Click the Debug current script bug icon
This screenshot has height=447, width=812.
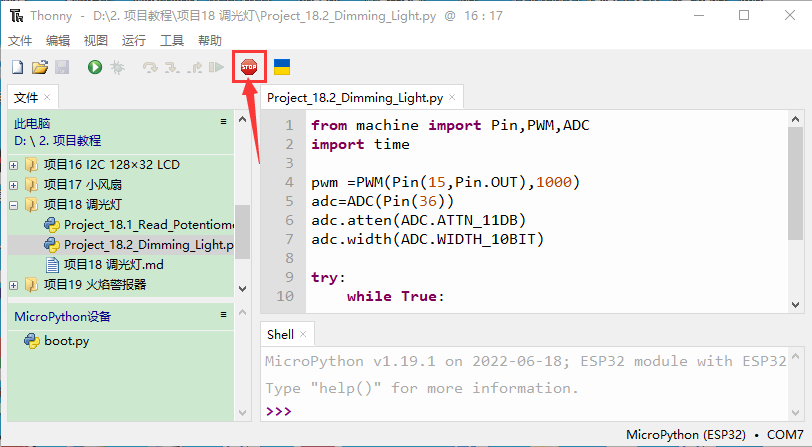(x=117, y=67)
